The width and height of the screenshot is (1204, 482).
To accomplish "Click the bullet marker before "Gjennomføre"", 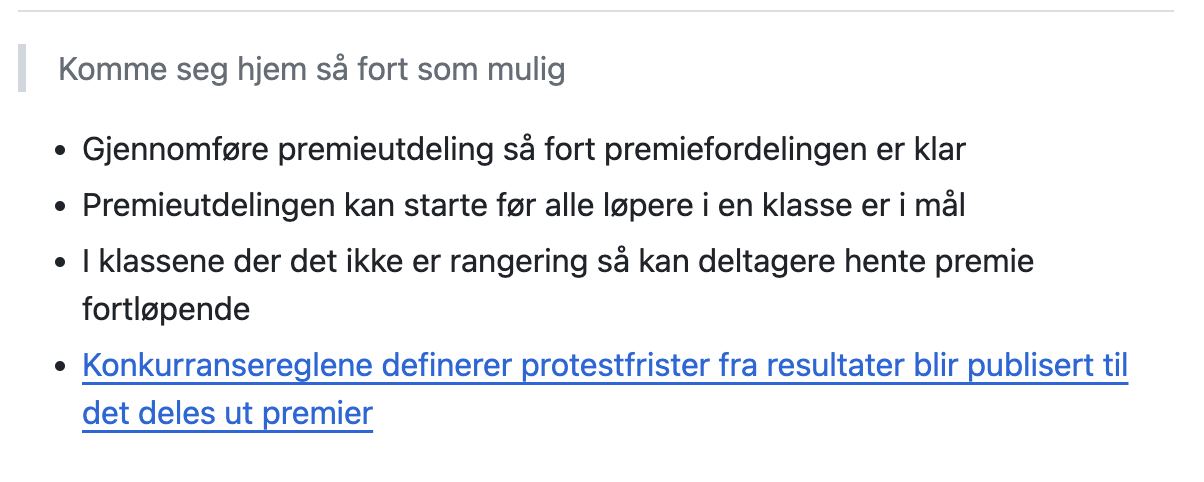I will pyautogui.click(x=62, y=152).
